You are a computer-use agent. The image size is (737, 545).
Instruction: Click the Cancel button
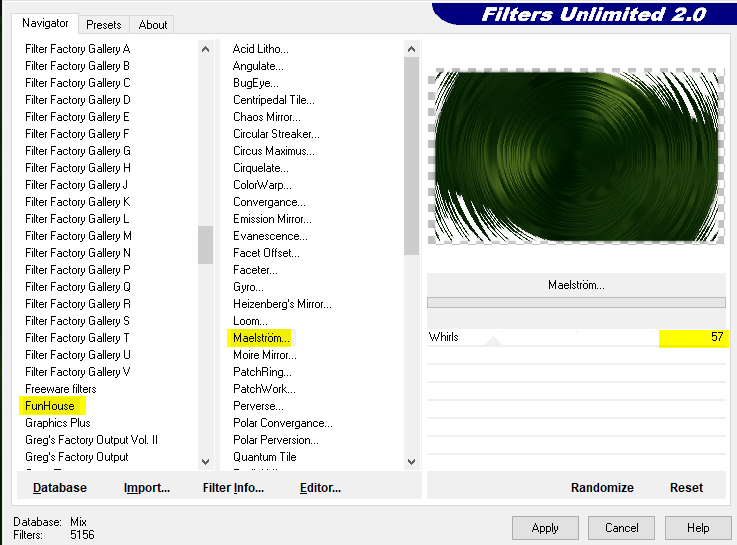point(621,528)
